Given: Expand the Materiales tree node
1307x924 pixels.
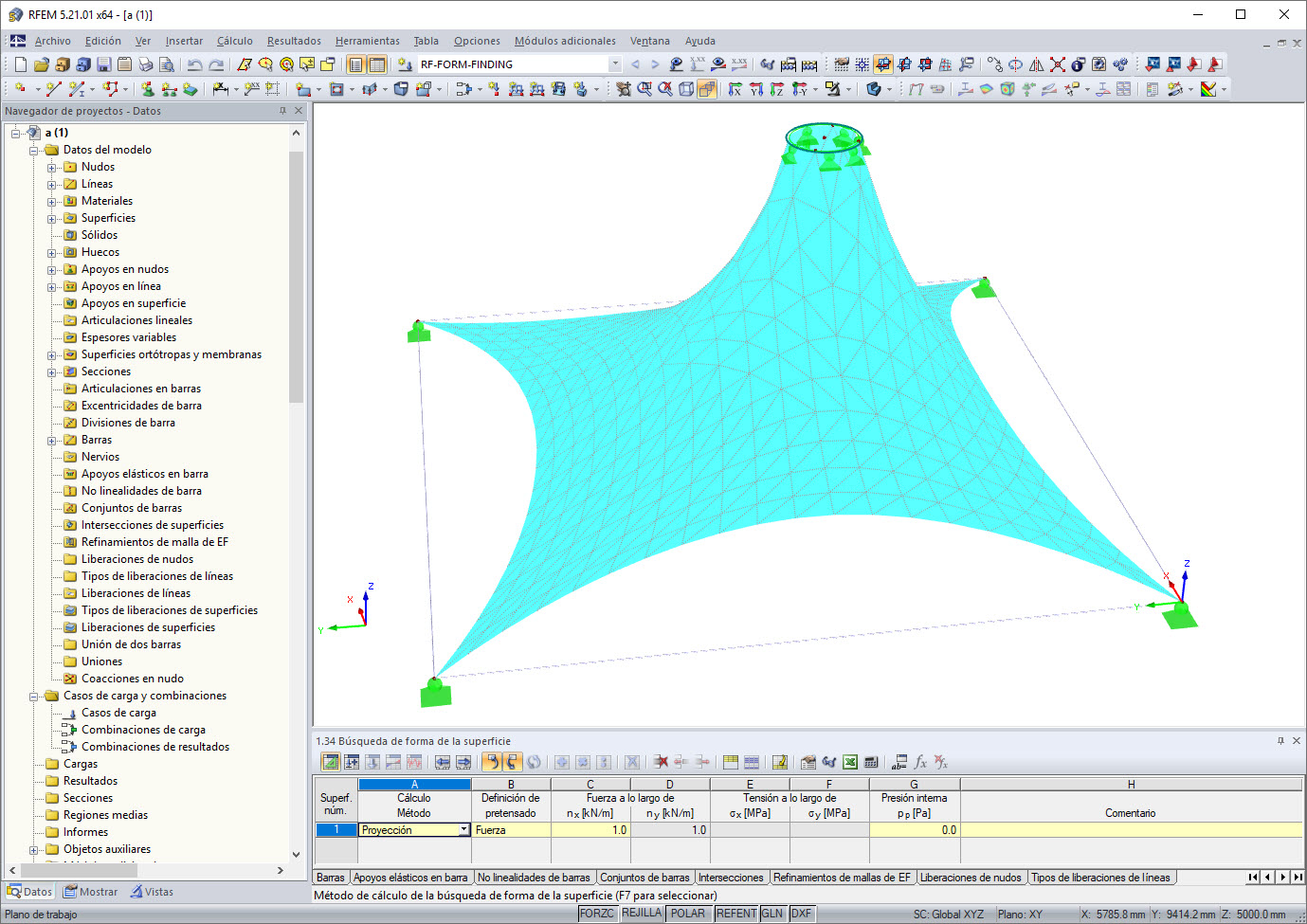Looking at the screenshot, I should [53, 202].
